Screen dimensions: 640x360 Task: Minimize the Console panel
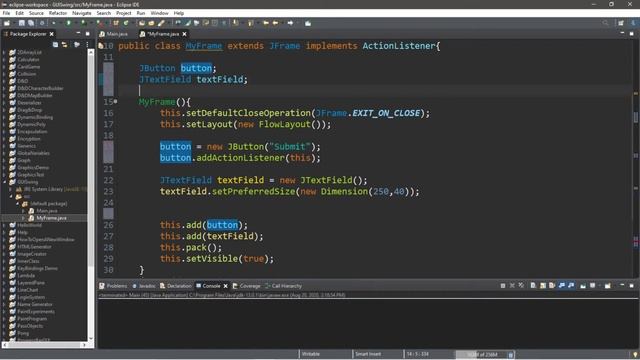coord(622,285)
